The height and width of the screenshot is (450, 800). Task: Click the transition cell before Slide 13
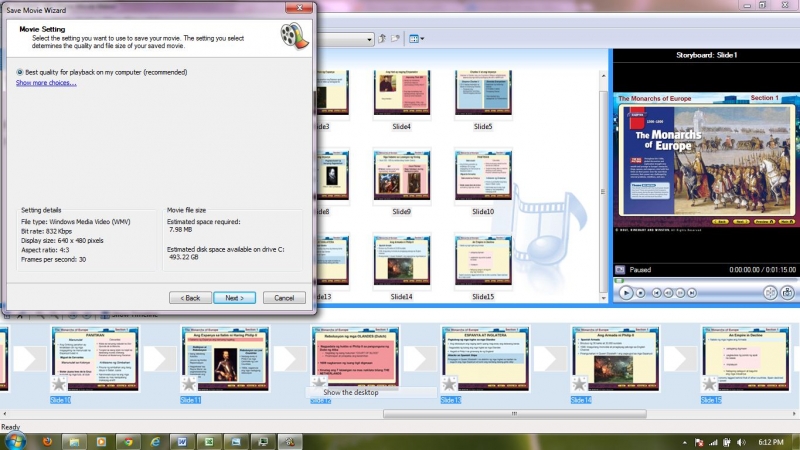coord(419,359)
